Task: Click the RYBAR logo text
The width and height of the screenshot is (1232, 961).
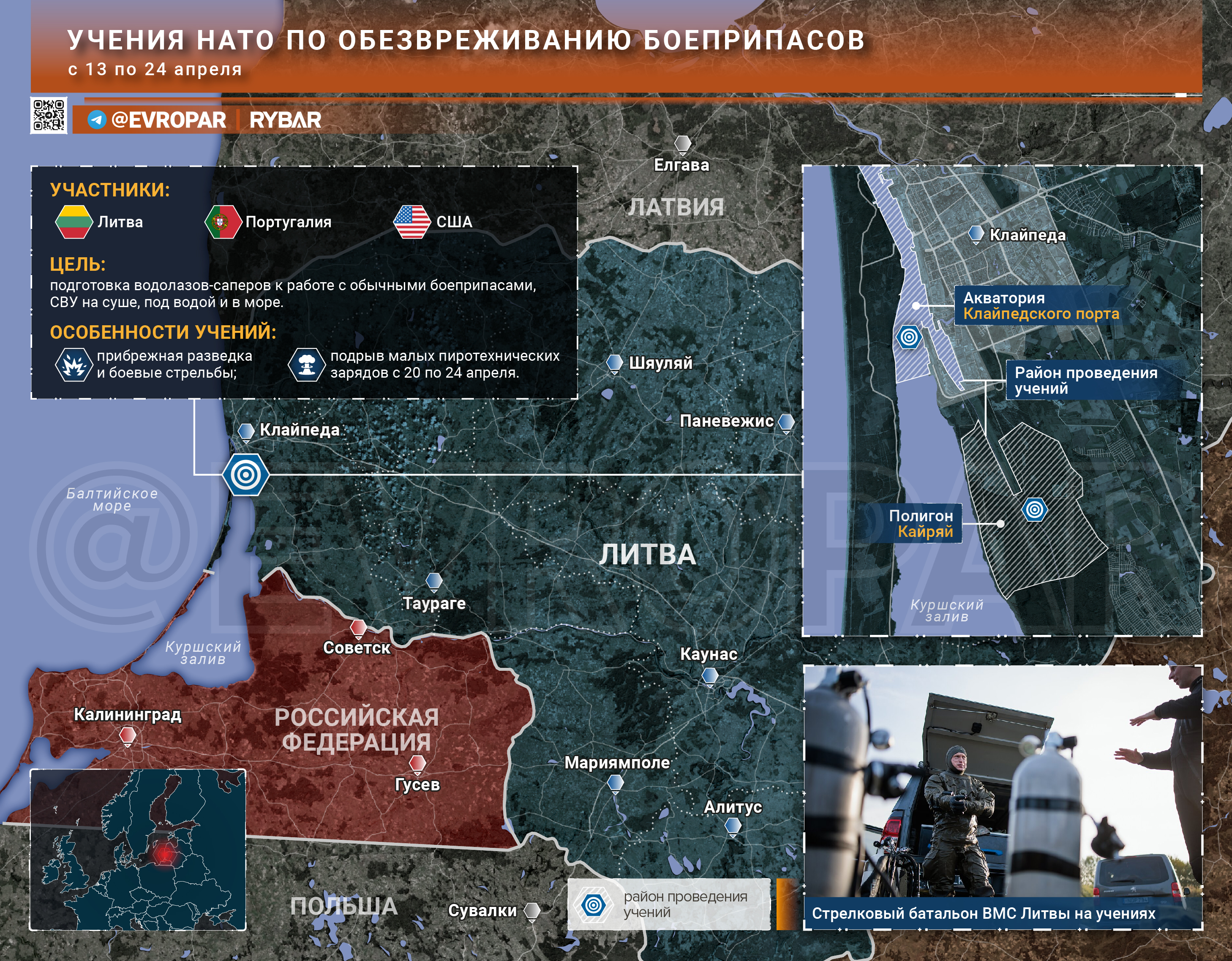Action: [x=286, y=120]
